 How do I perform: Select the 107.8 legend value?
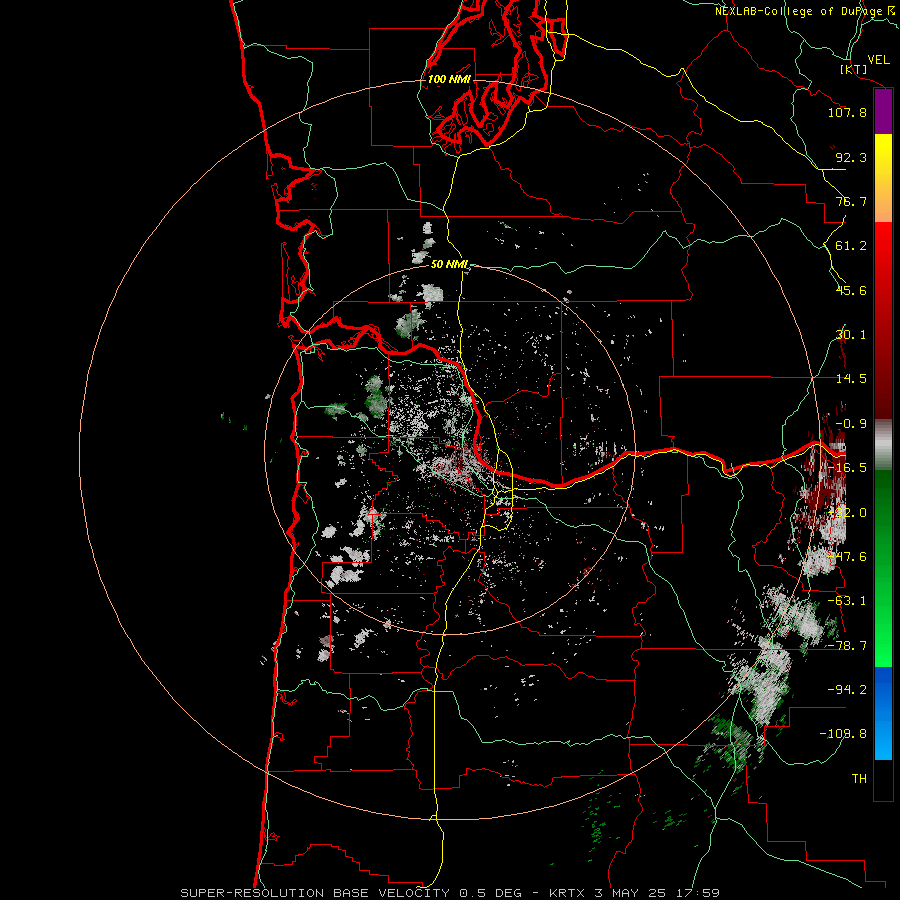point(847,112)
